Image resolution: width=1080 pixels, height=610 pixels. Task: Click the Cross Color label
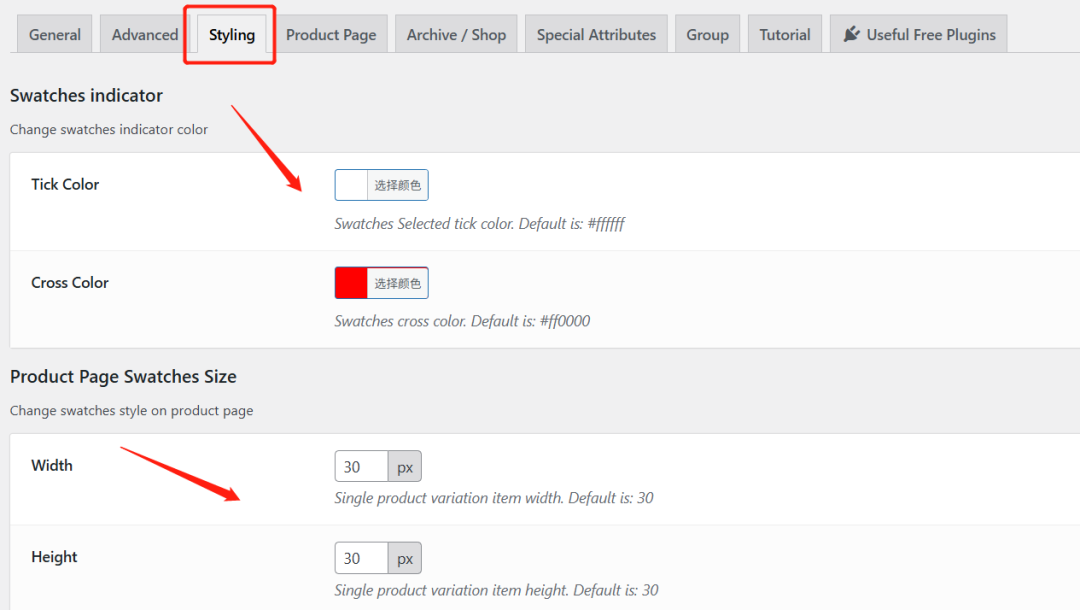tap(70, 282)
